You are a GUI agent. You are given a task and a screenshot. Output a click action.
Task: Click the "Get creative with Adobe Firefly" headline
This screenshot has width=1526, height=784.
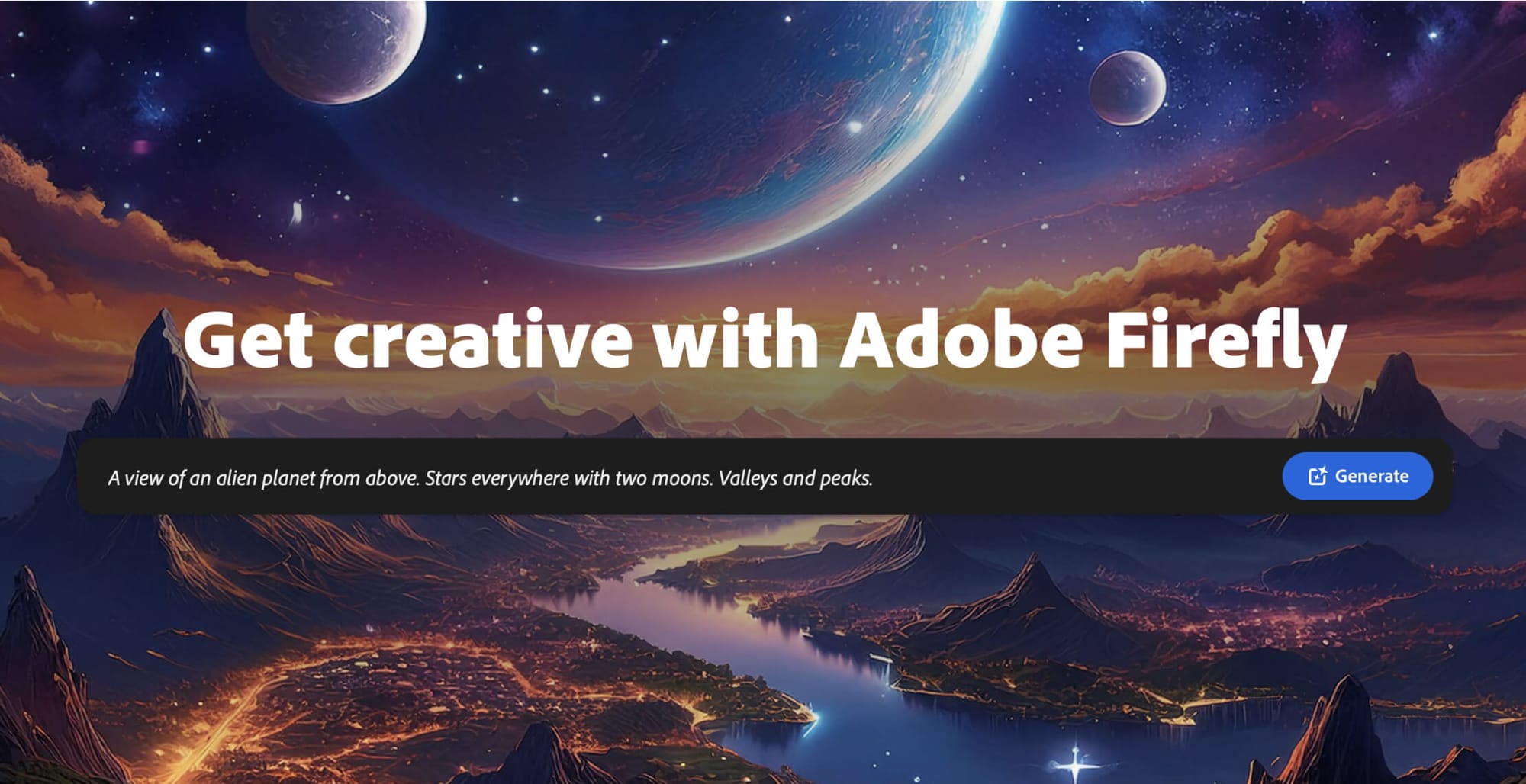click(765, 341)
